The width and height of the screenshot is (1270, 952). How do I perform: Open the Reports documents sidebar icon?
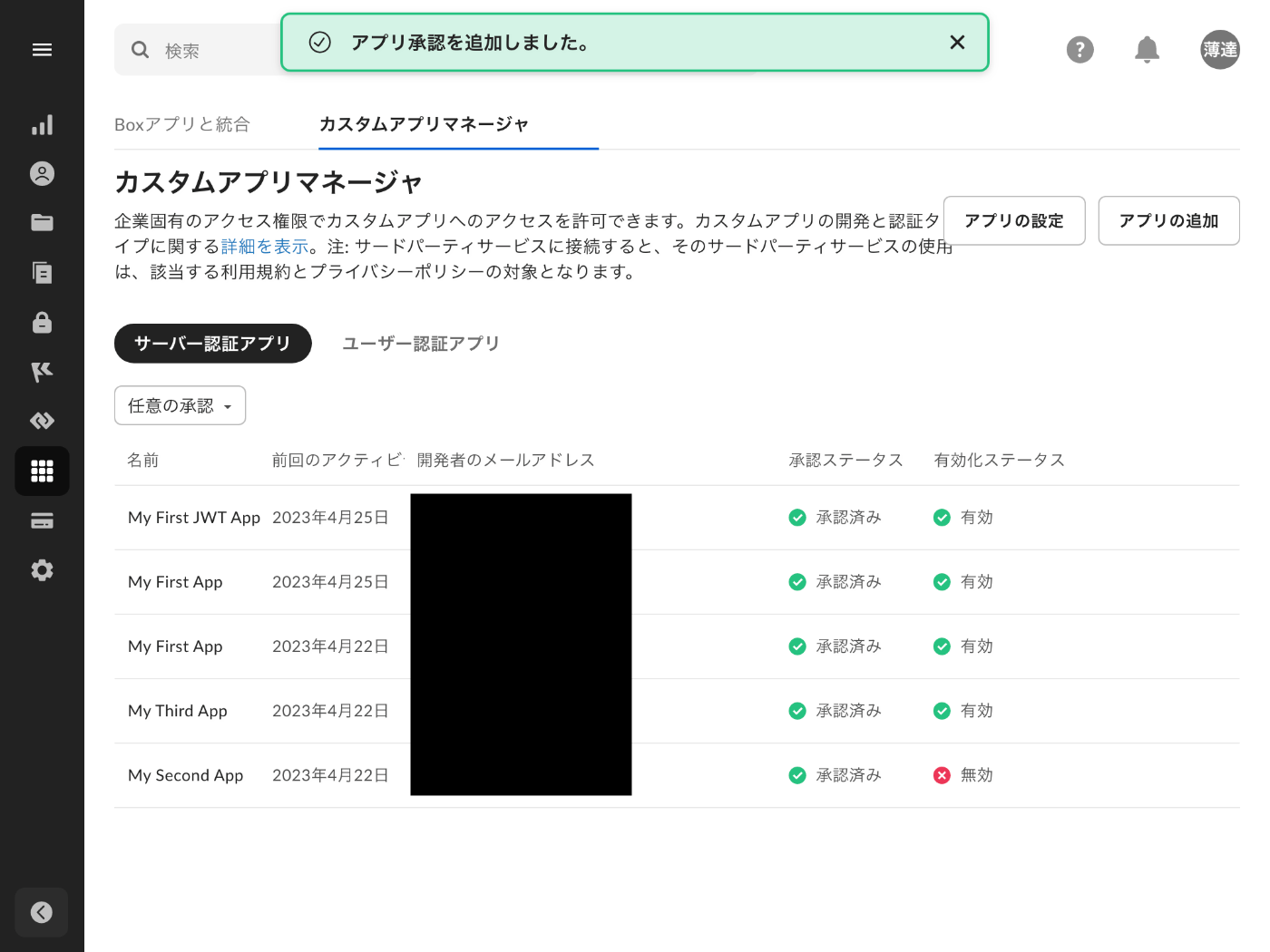(42, 273)
